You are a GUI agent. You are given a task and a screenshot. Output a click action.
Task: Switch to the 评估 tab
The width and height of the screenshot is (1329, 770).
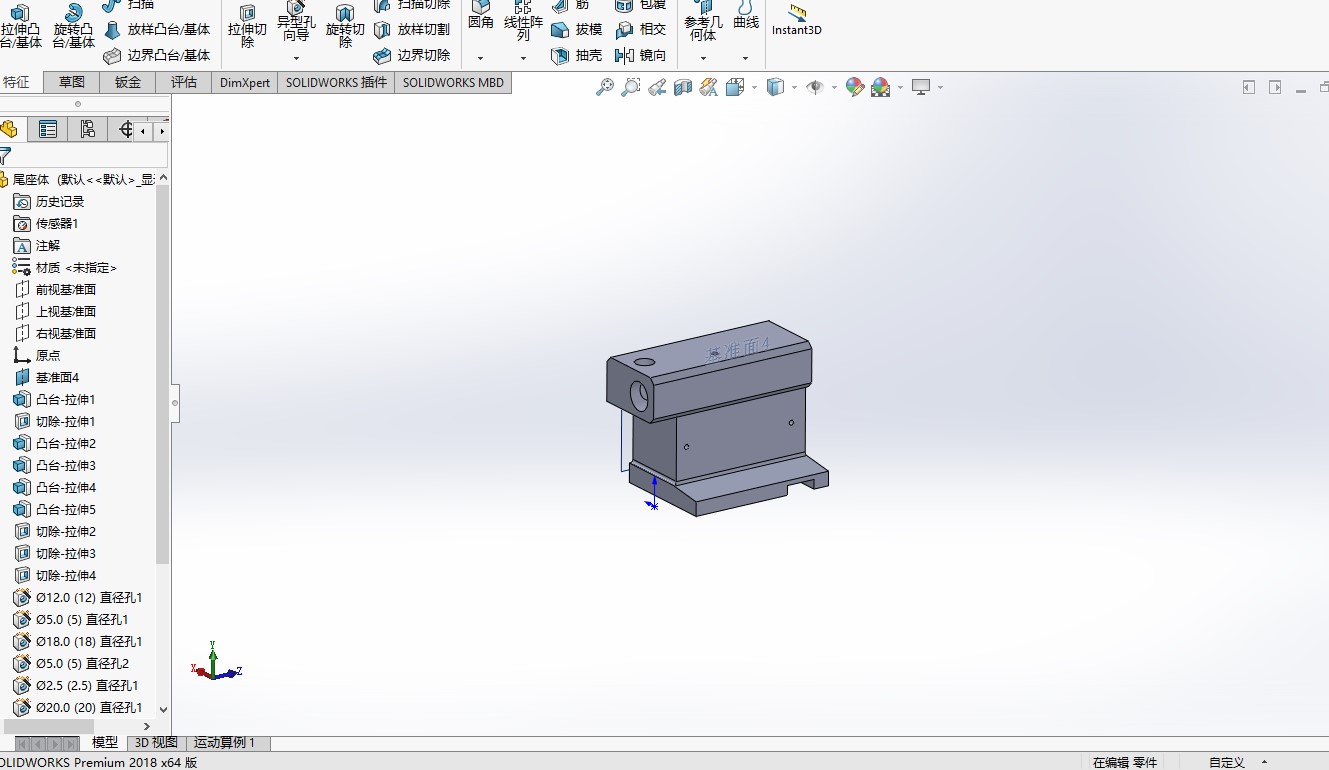click(184, 83)
